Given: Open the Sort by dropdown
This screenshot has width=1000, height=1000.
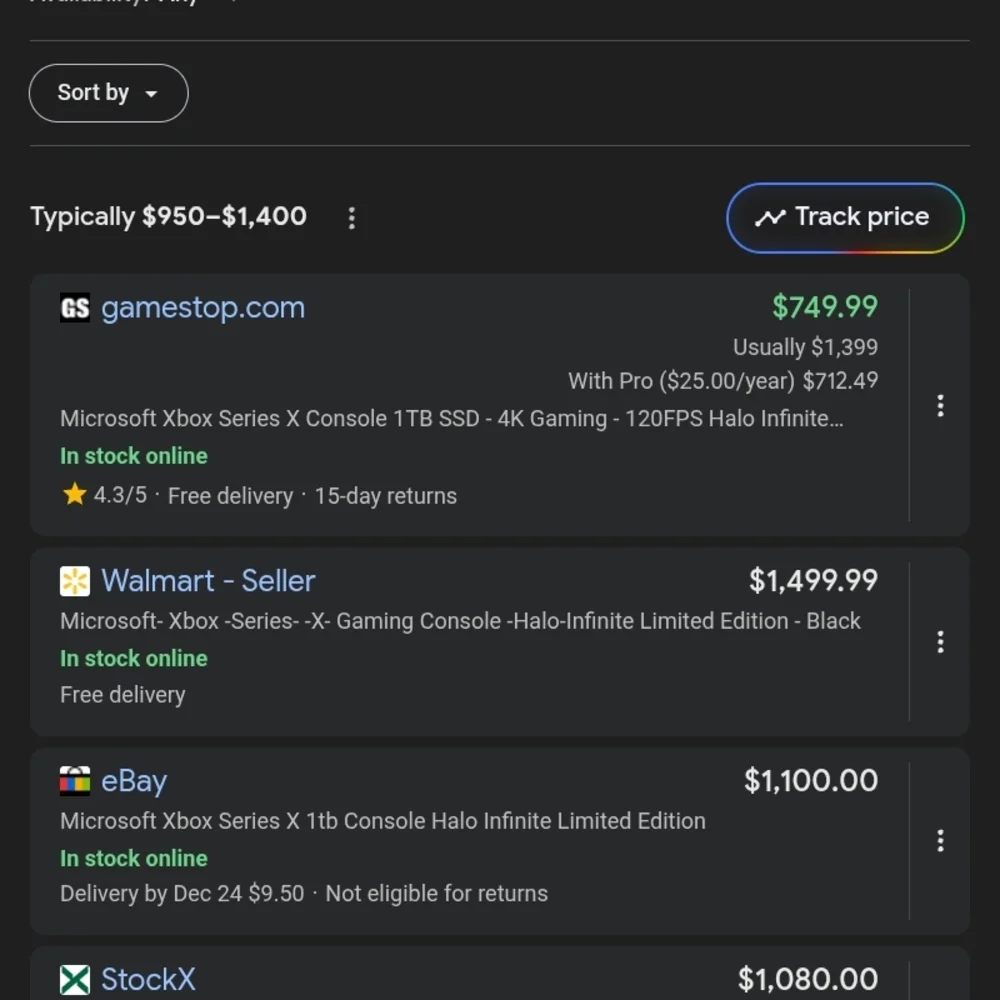Looking at the screenshot, I should (108, 93).
